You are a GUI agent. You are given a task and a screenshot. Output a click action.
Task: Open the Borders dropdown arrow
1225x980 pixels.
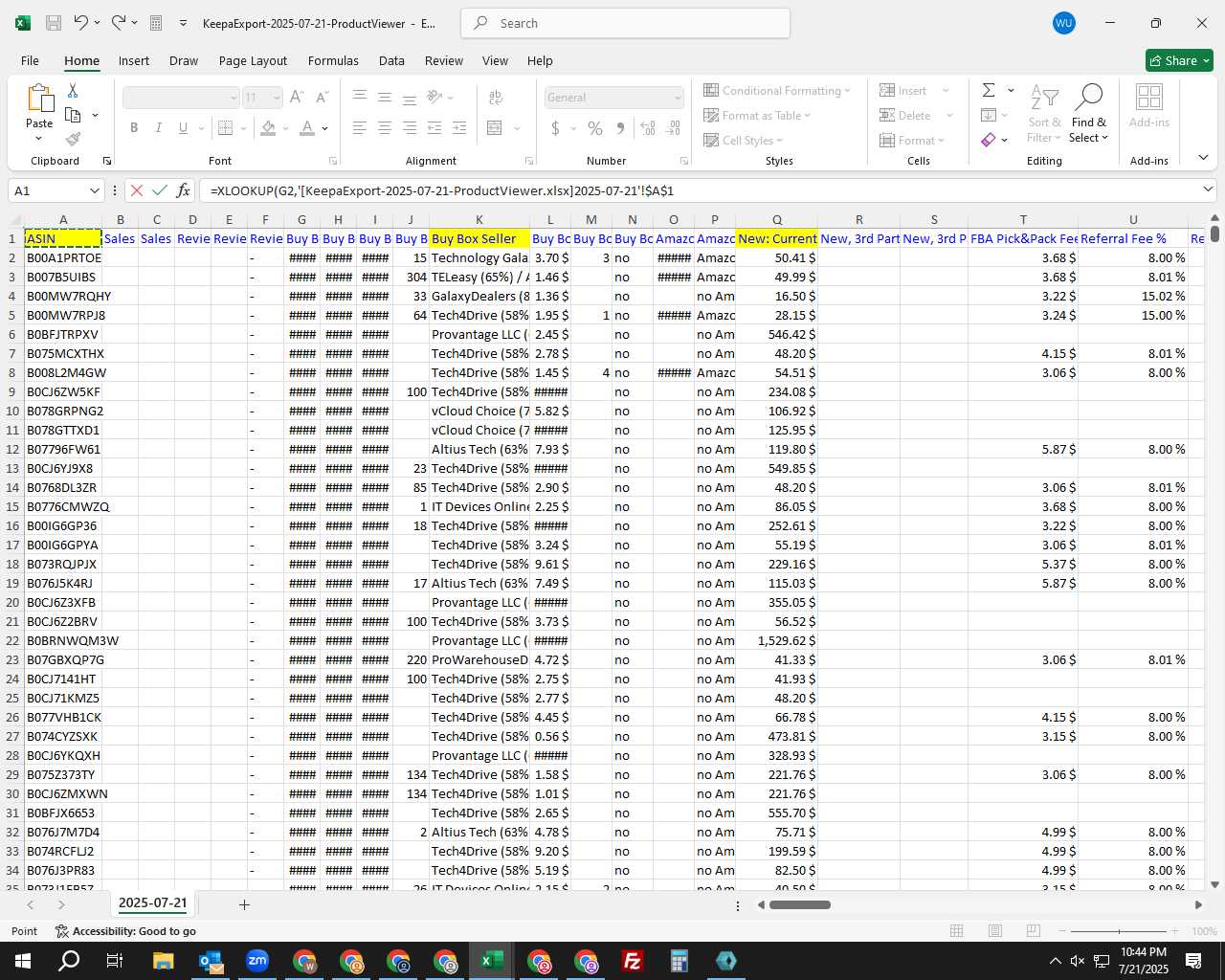click(x=244, y=128)
